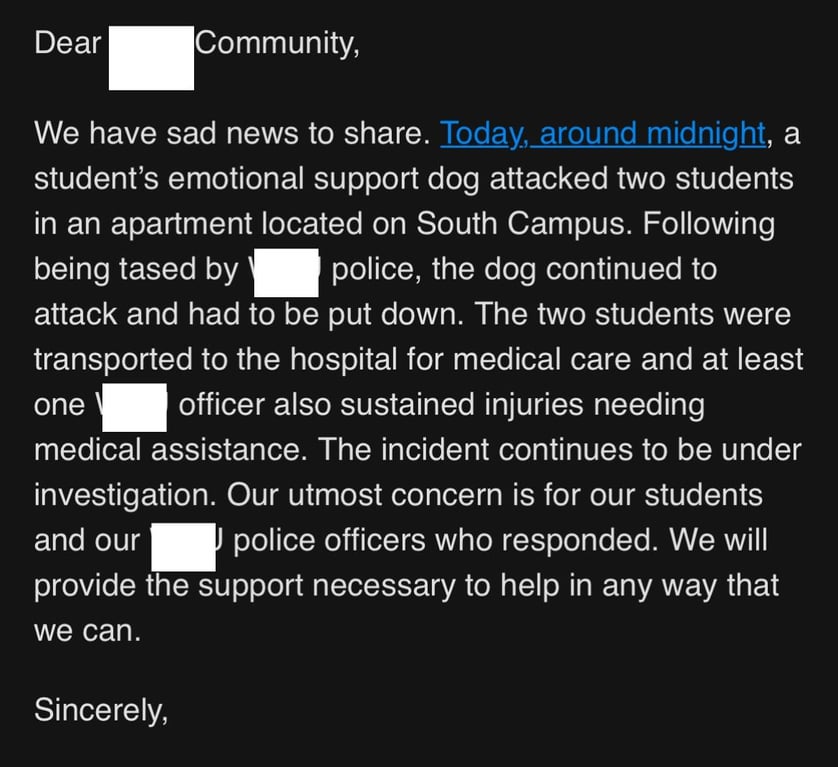Click the white redaction box after "Dear"
The width and height of the screenshot is (838, 767).
pyautogui.click(x=151, y=58)
